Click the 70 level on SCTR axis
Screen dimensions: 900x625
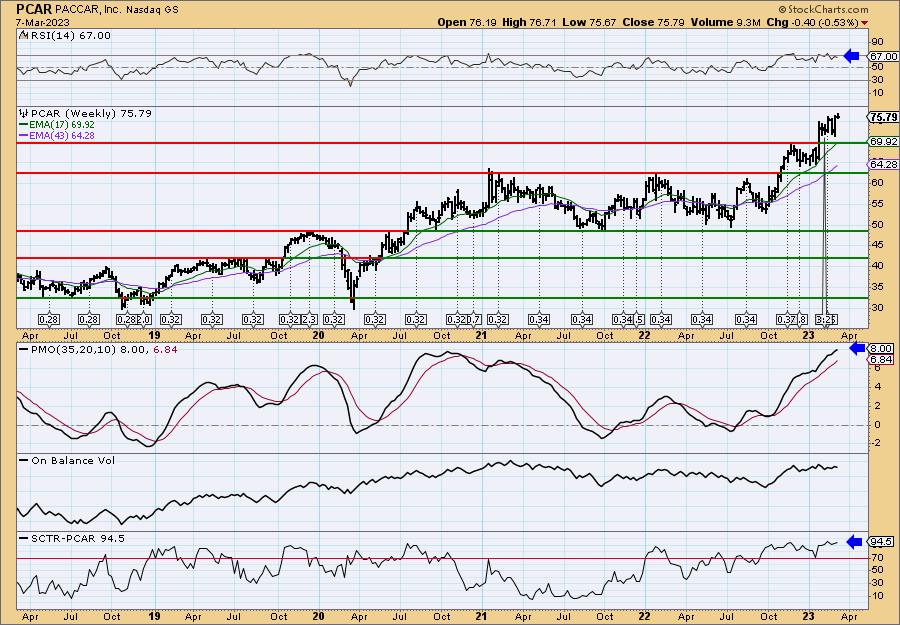pyautogui.click(x=877, y=557)
